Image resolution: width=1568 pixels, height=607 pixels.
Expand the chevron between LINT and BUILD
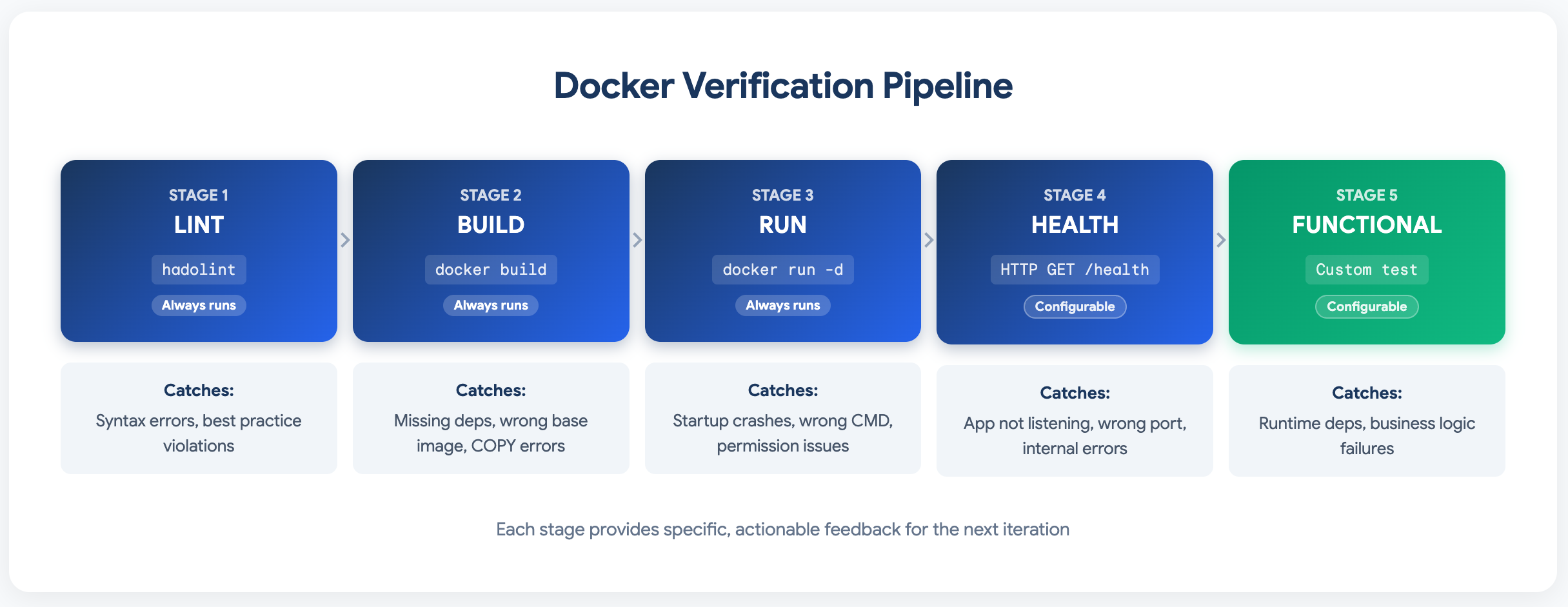click(345, 239)
